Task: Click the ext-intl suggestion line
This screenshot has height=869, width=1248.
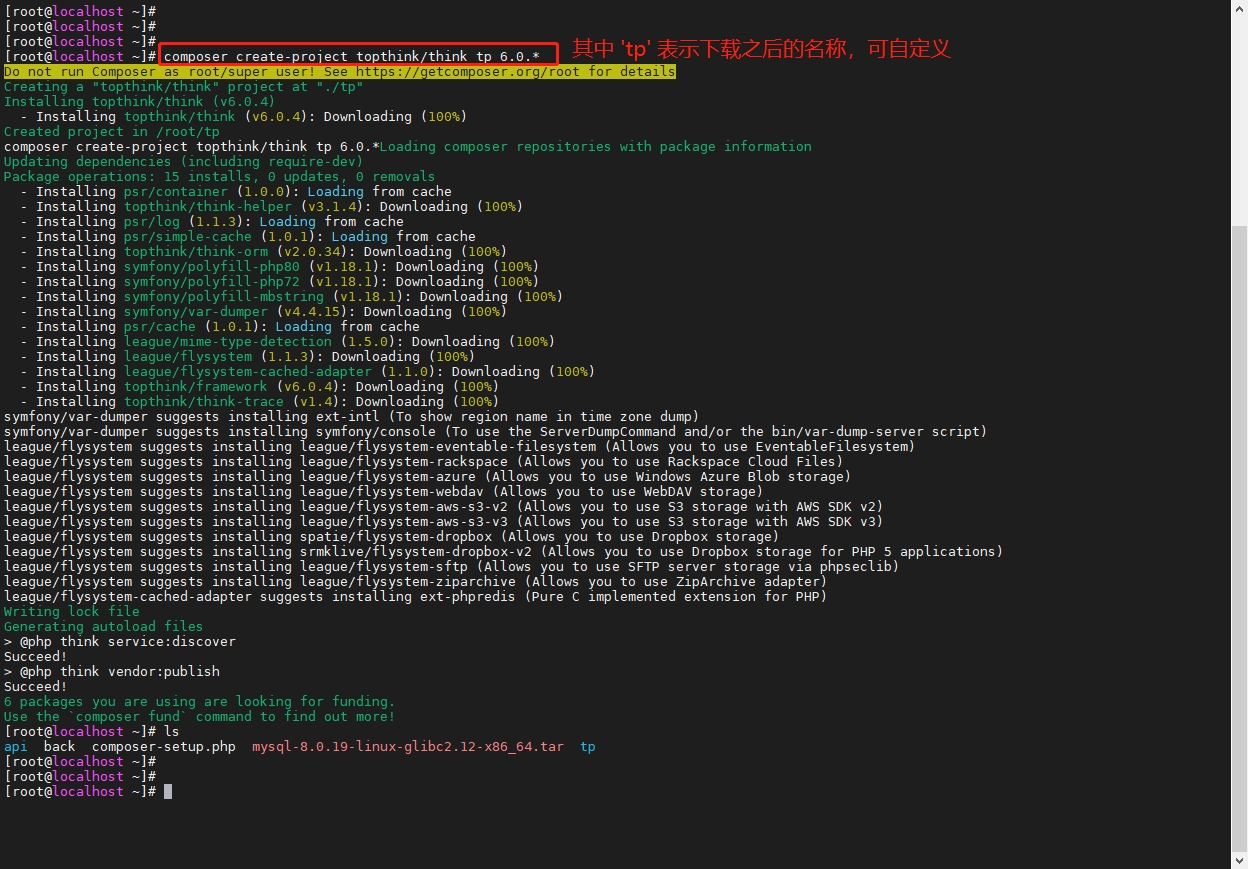Action: (x=352, y=417)
